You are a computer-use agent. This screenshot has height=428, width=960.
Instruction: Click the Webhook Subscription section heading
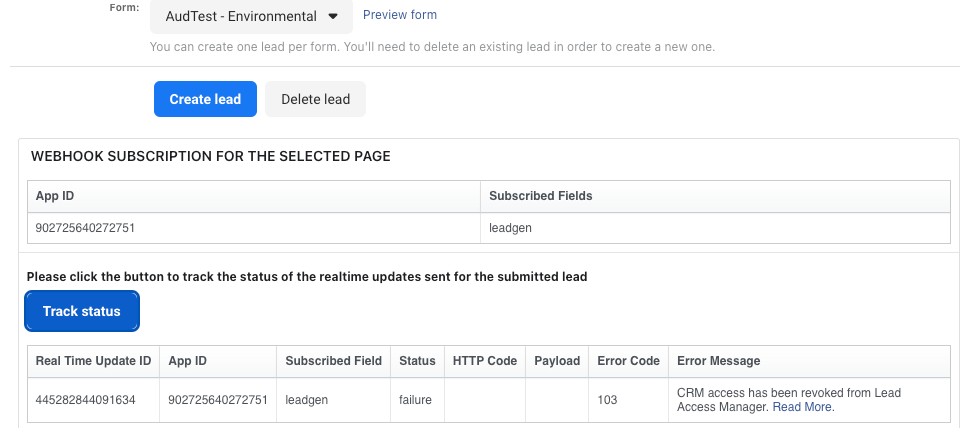pyautogui.click(x=211, y=156)
